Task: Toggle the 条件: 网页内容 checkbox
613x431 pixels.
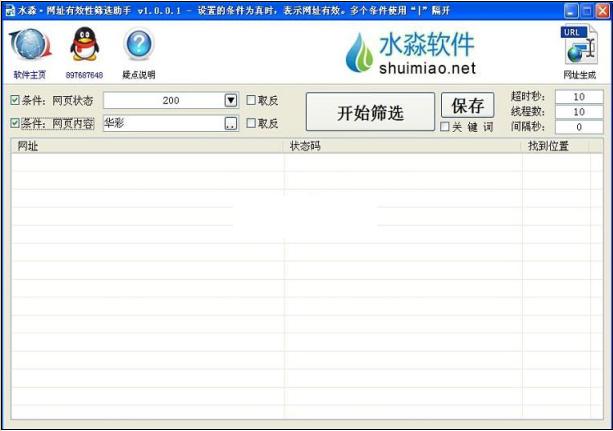Action: (15, 123)
